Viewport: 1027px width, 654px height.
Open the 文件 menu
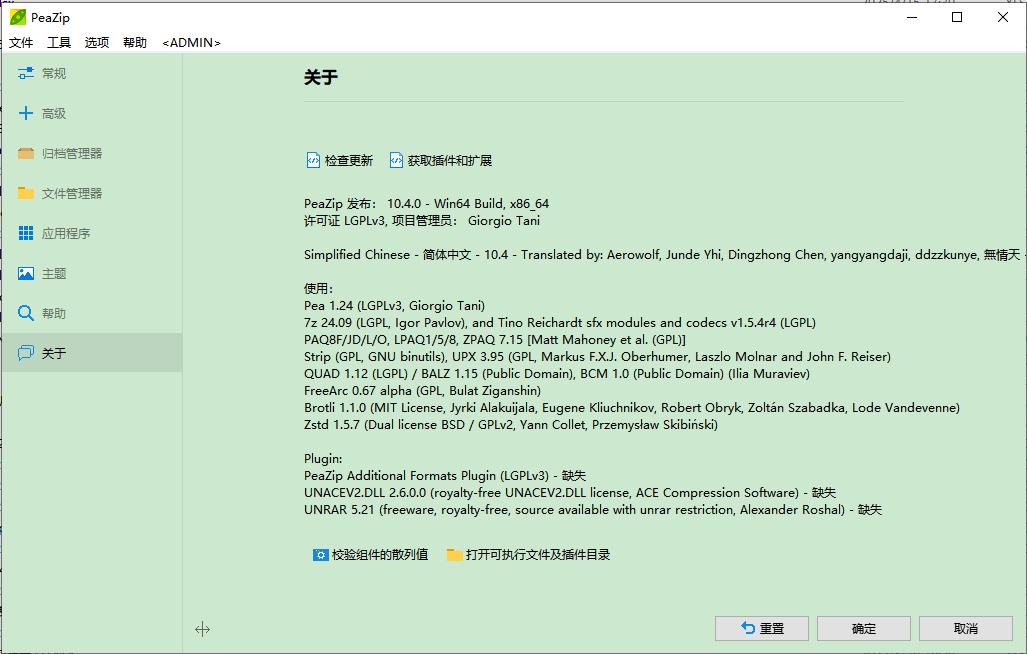21,43
